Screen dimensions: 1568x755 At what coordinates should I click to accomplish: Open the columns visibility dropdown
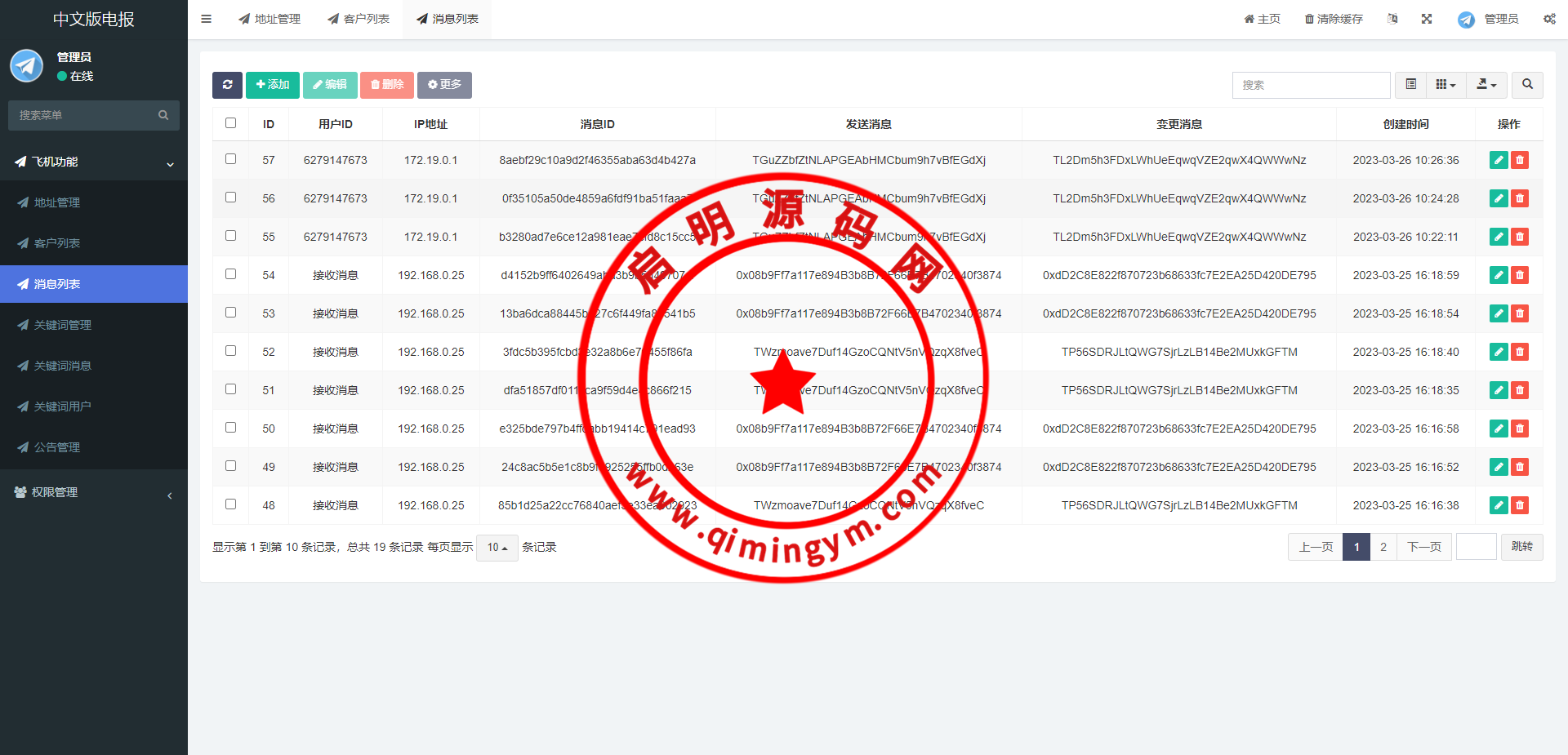pos(1445,85)
